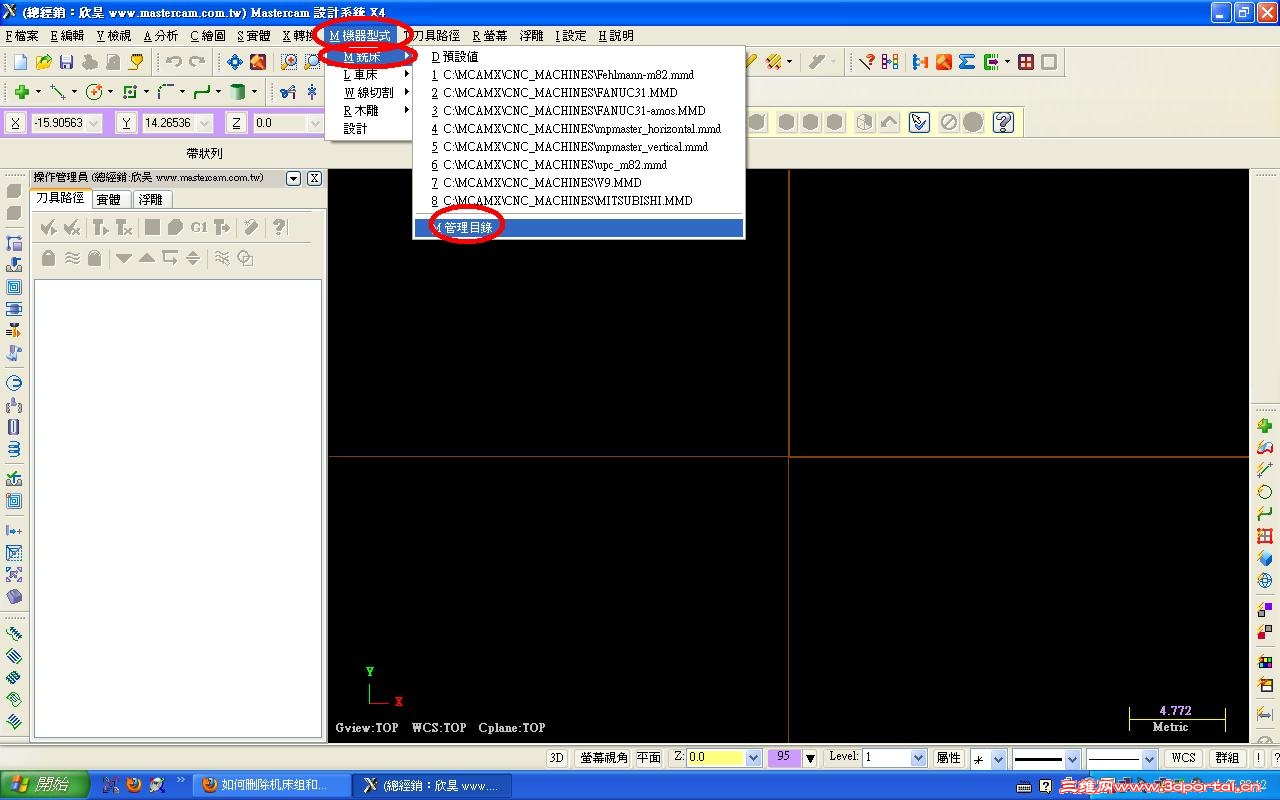Choose MITSUBISHI.MMD machine definition
1280x800 pixels.
[x=579, y=201]
